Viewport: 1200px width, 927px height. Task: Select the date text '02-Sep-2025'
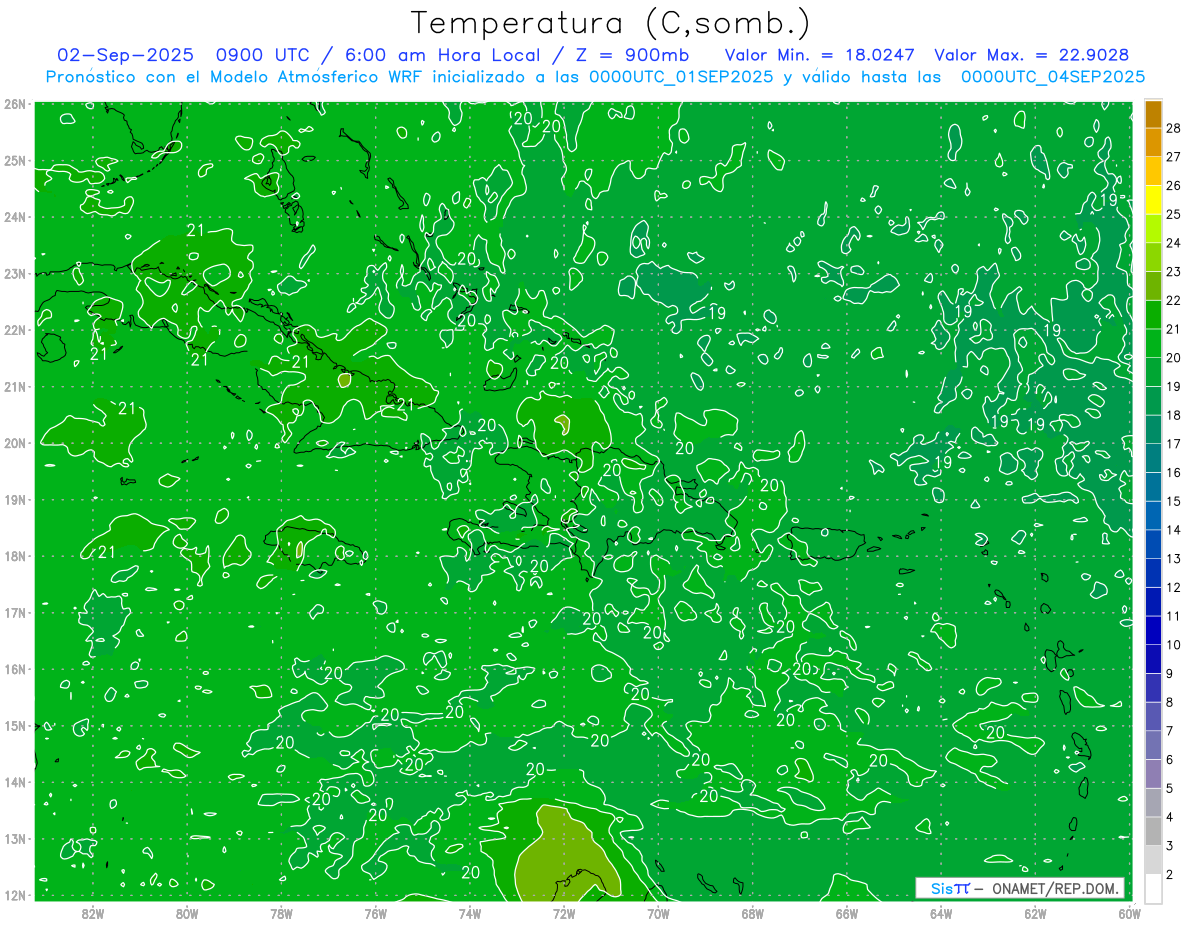click(124, 55)
